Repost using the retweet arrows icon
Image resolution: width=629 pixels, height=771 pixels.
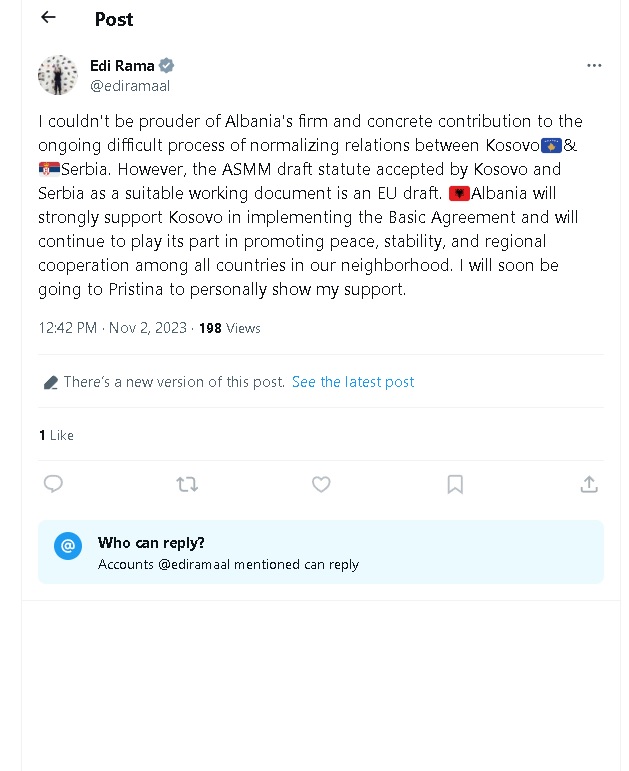187,484
